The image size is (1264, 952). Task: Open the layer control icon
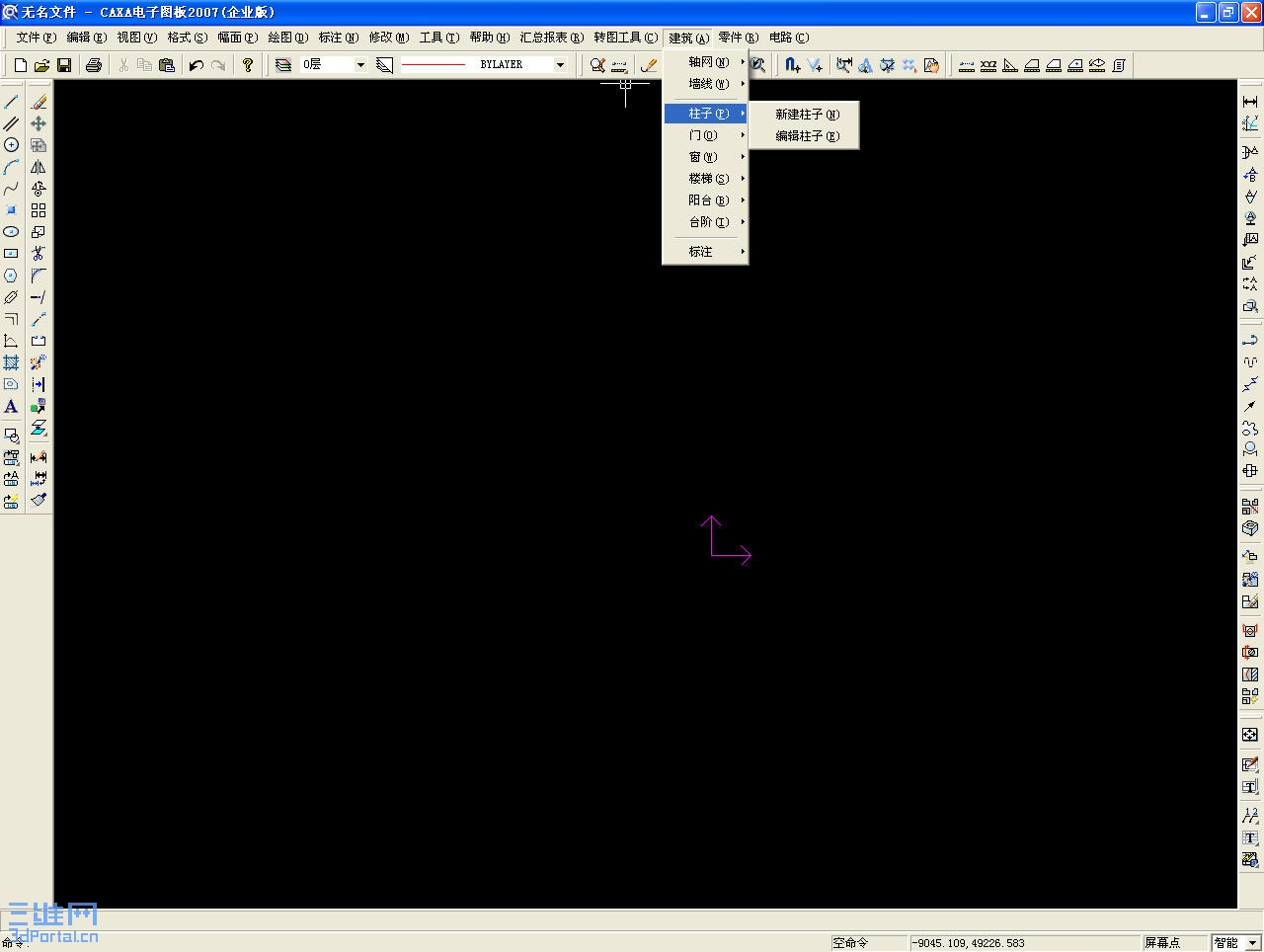[x=283, y=65]
